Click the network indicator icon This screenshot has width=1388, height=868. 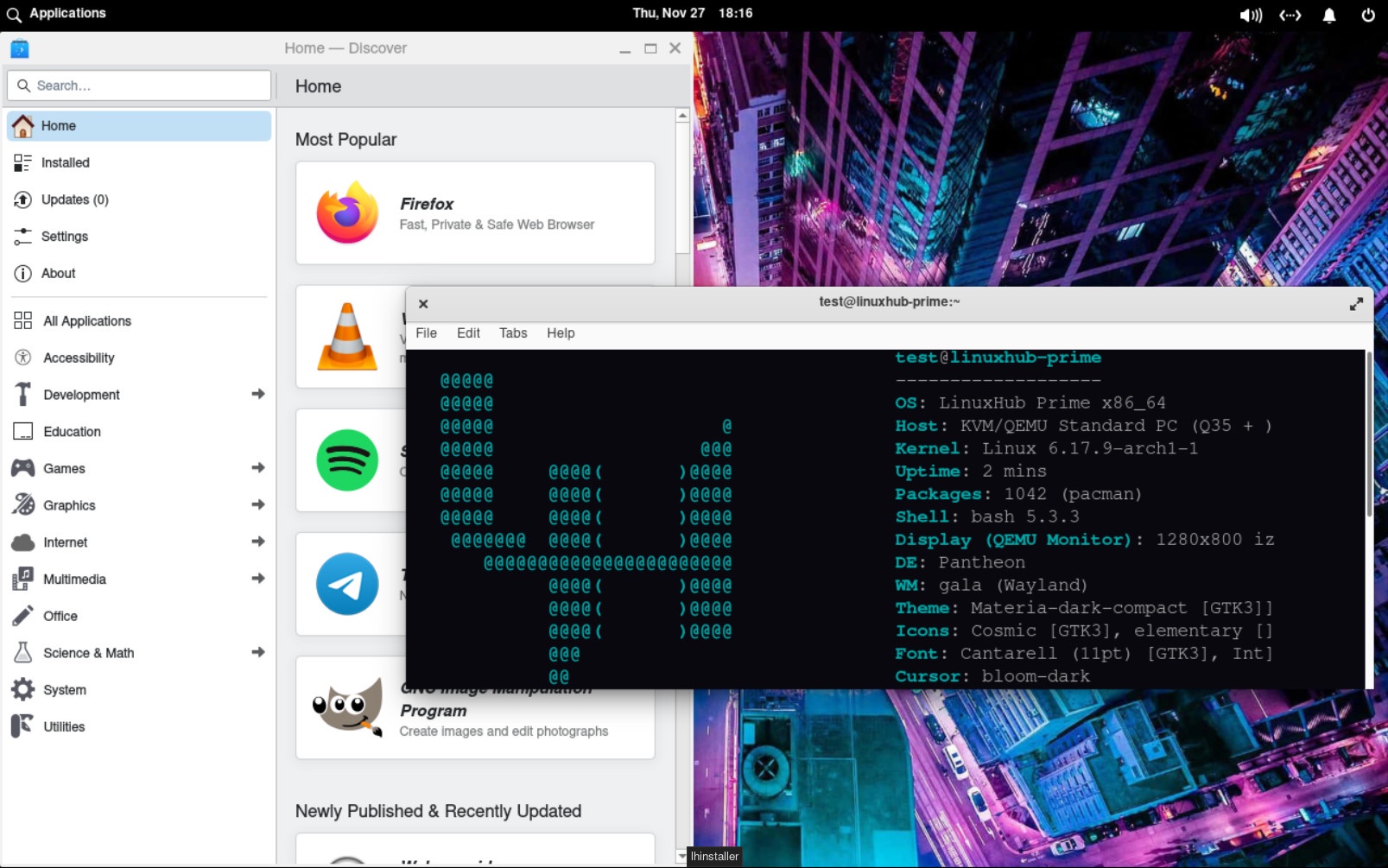tap(1290, 15)
